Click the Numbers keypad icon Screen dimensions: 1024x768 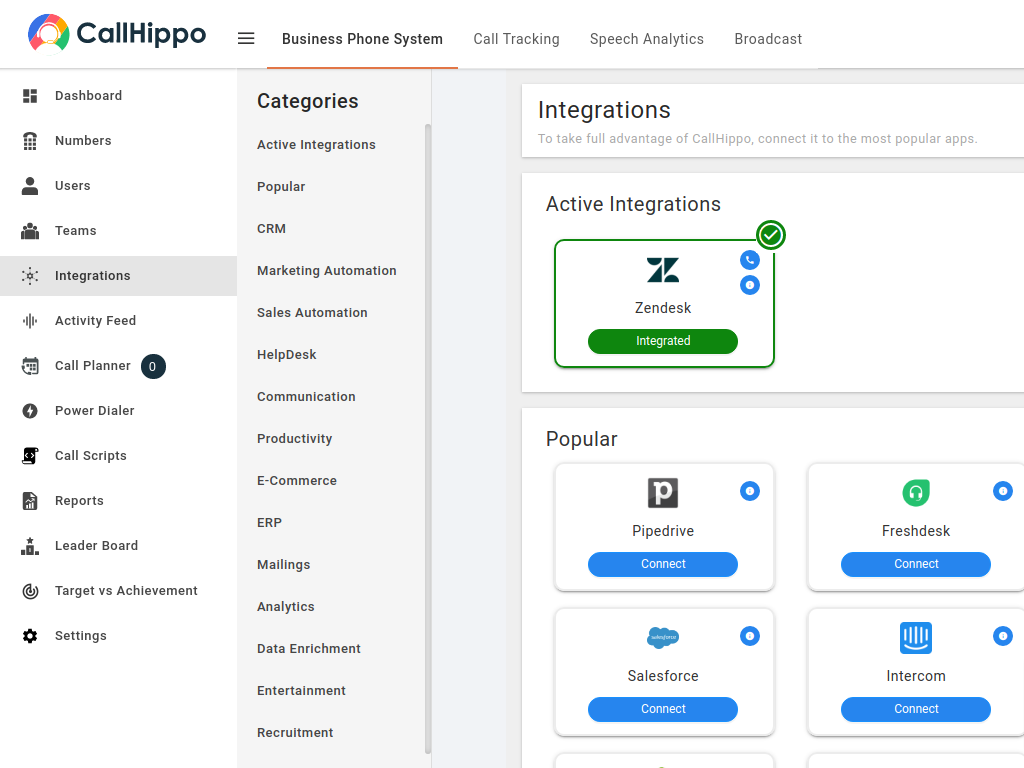(x=30, y=141)
